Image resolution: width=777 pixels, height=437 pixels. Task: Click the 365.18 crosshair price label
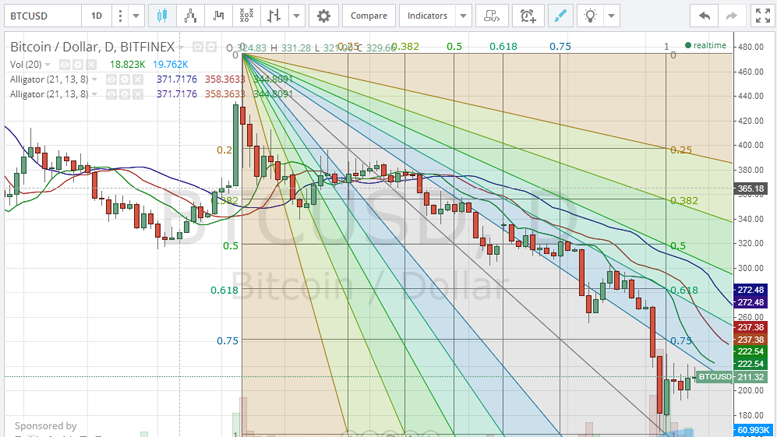coord(750,188)
